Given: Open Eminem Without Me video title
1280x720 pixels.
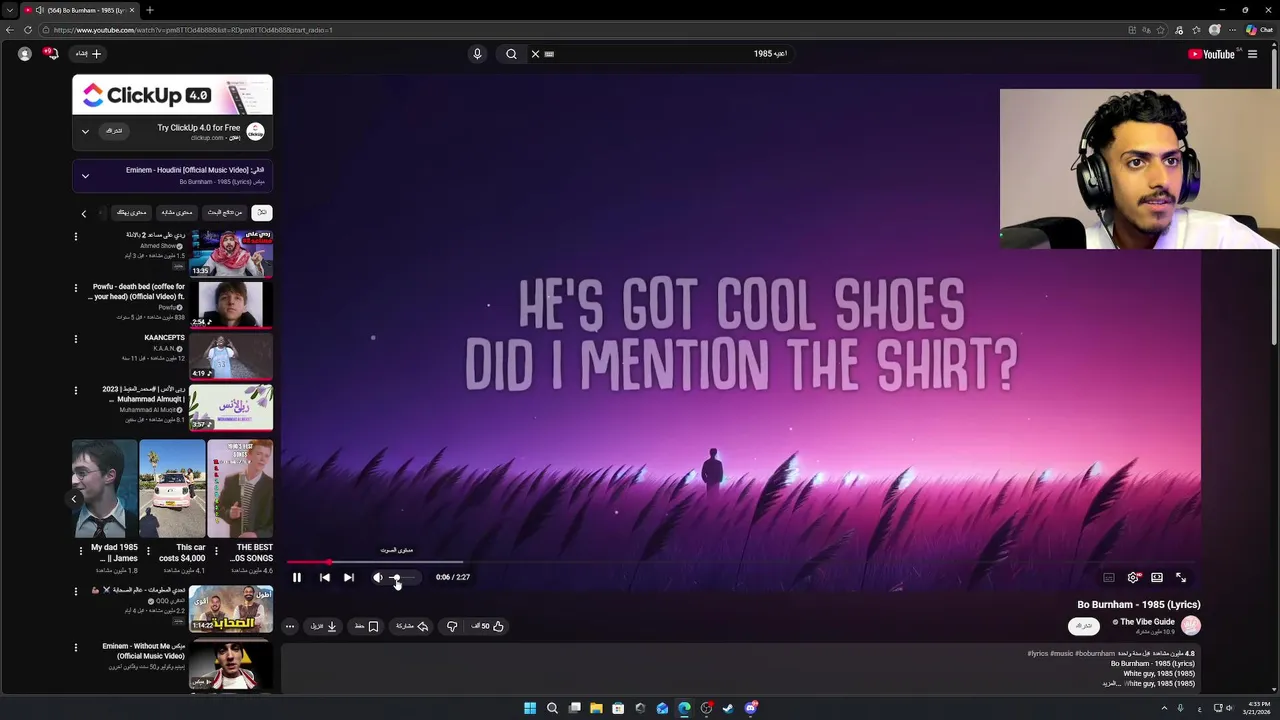Looking at the screenshot, I should 143,651.
